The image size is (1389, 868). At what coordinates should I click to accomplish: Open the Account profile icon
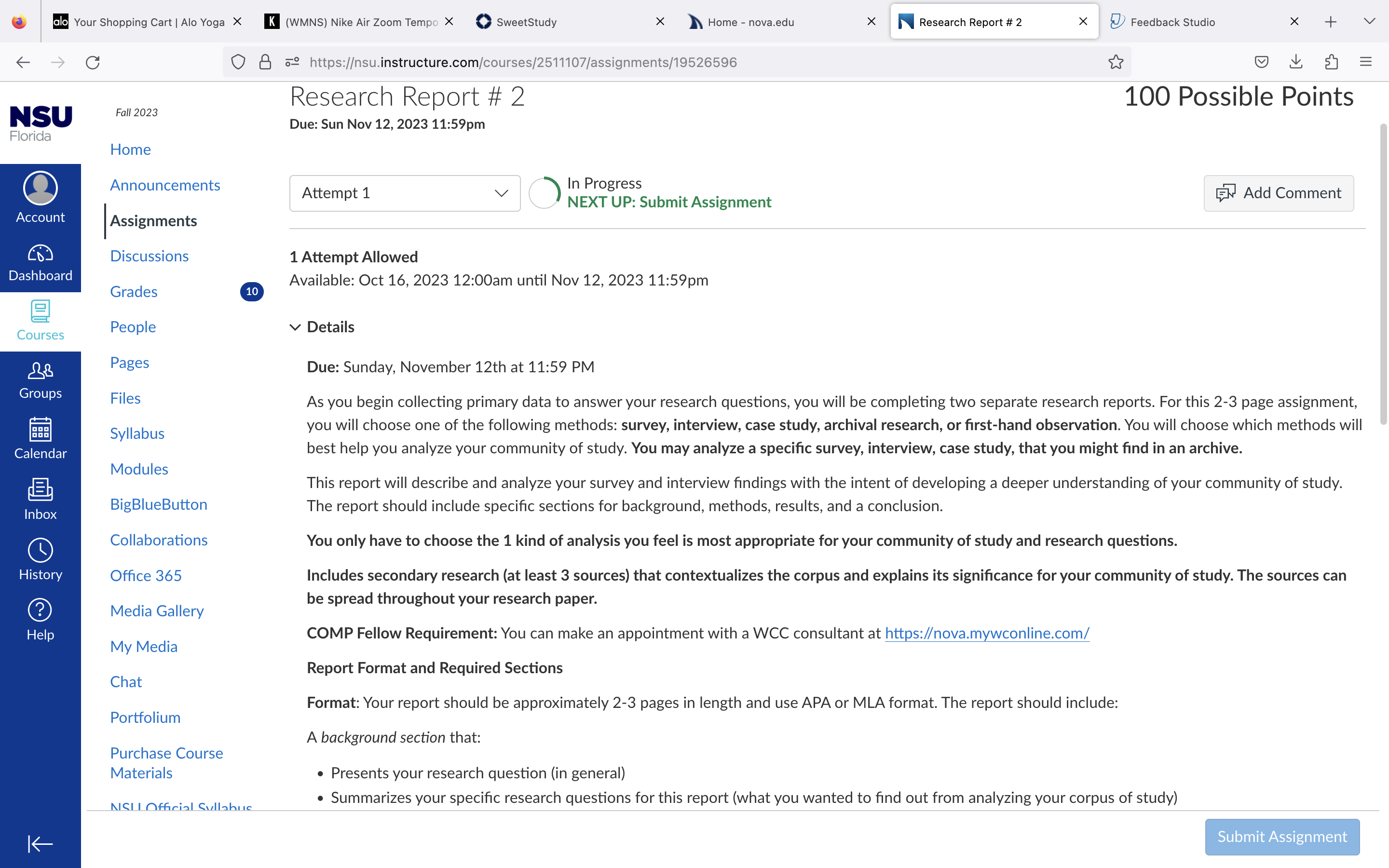[40, 188]
